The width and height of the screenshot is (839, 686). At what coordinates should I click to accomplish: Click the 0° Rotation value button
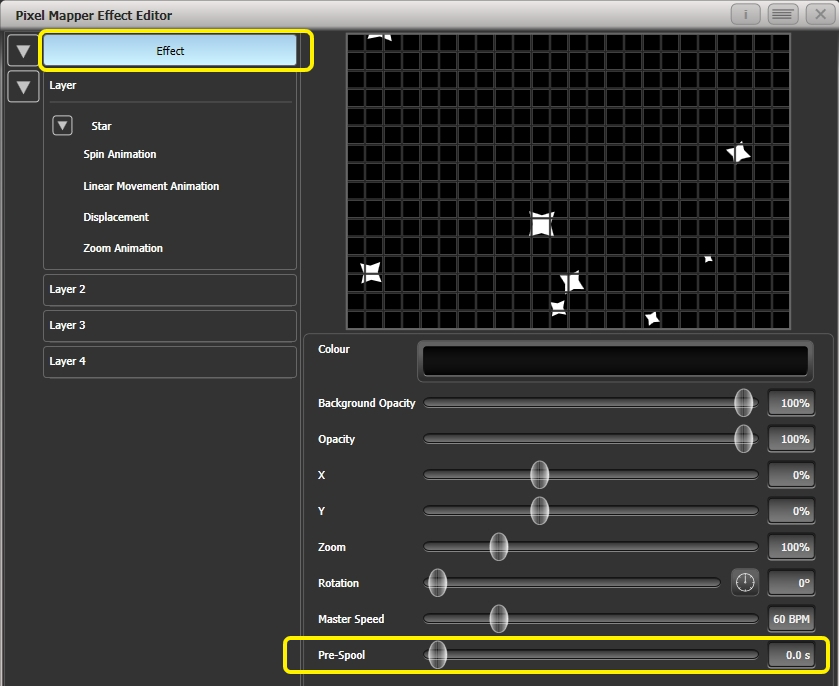(x=791, y=583)
